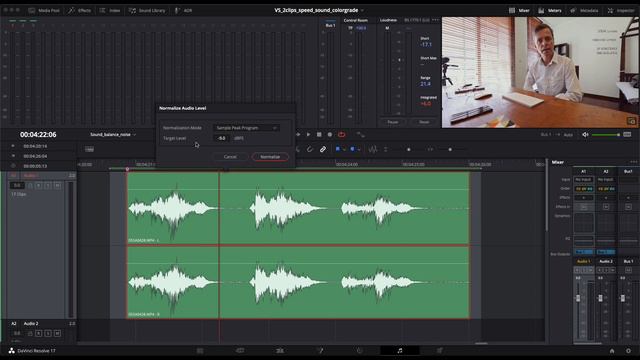
Task: Cancel the Normalize Audio Level dialog
Action: [x=230, y=157]
